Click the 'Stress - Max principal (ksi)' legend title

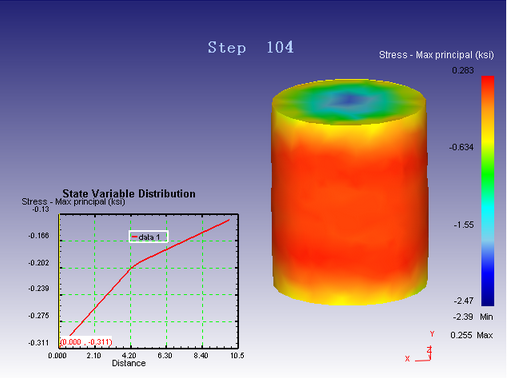436,55
